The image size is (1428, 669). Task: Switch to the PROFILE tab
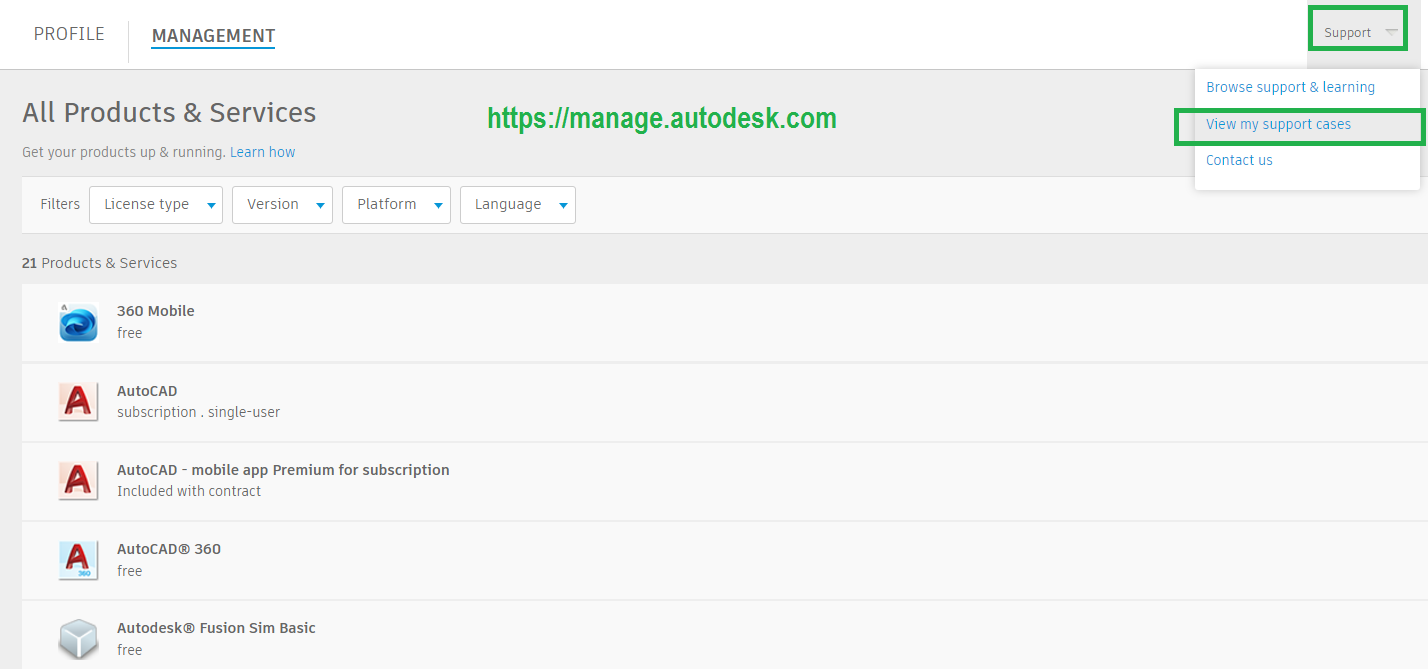pyautogui.click(x=69, y=33)
